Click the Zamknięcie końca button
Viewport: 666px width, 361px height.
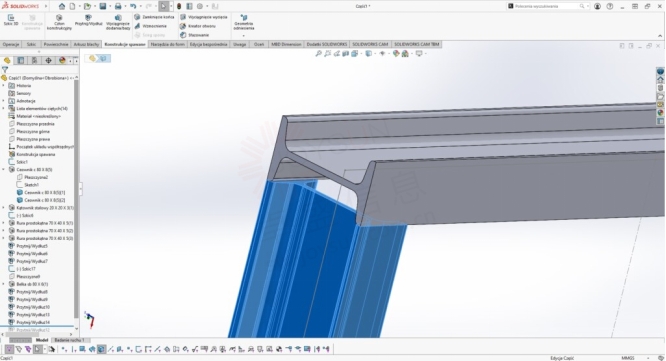click(155, 17)
